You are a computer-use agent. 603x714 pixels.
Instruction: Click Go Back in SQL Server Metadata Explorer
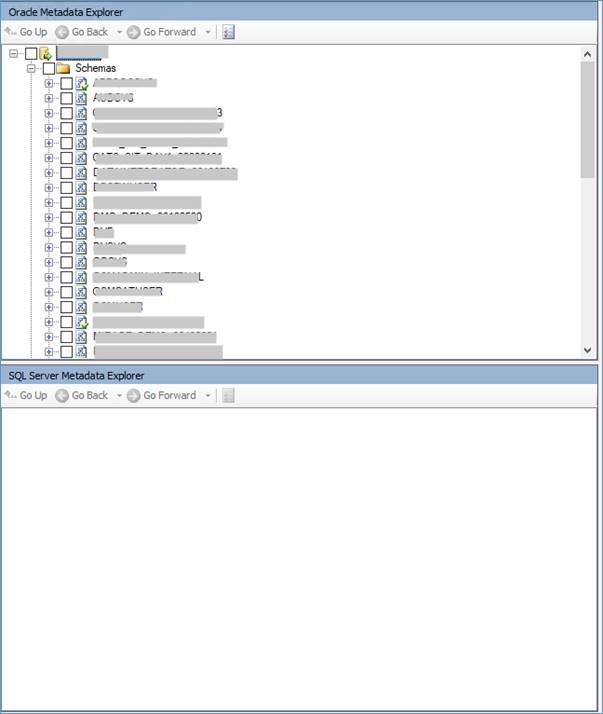click(82, 395)
